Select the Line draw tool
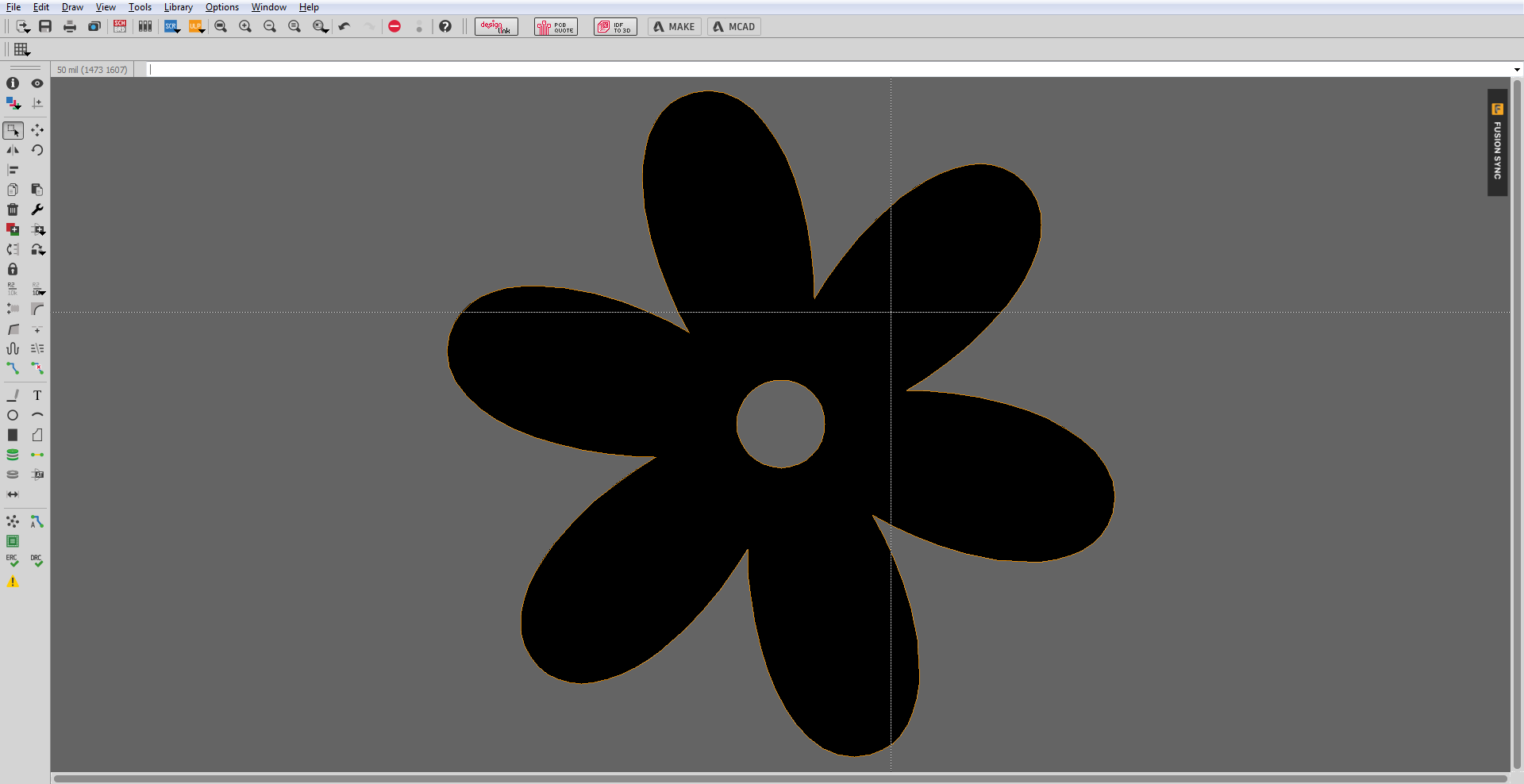1524x784 pixels. point(13,395)
